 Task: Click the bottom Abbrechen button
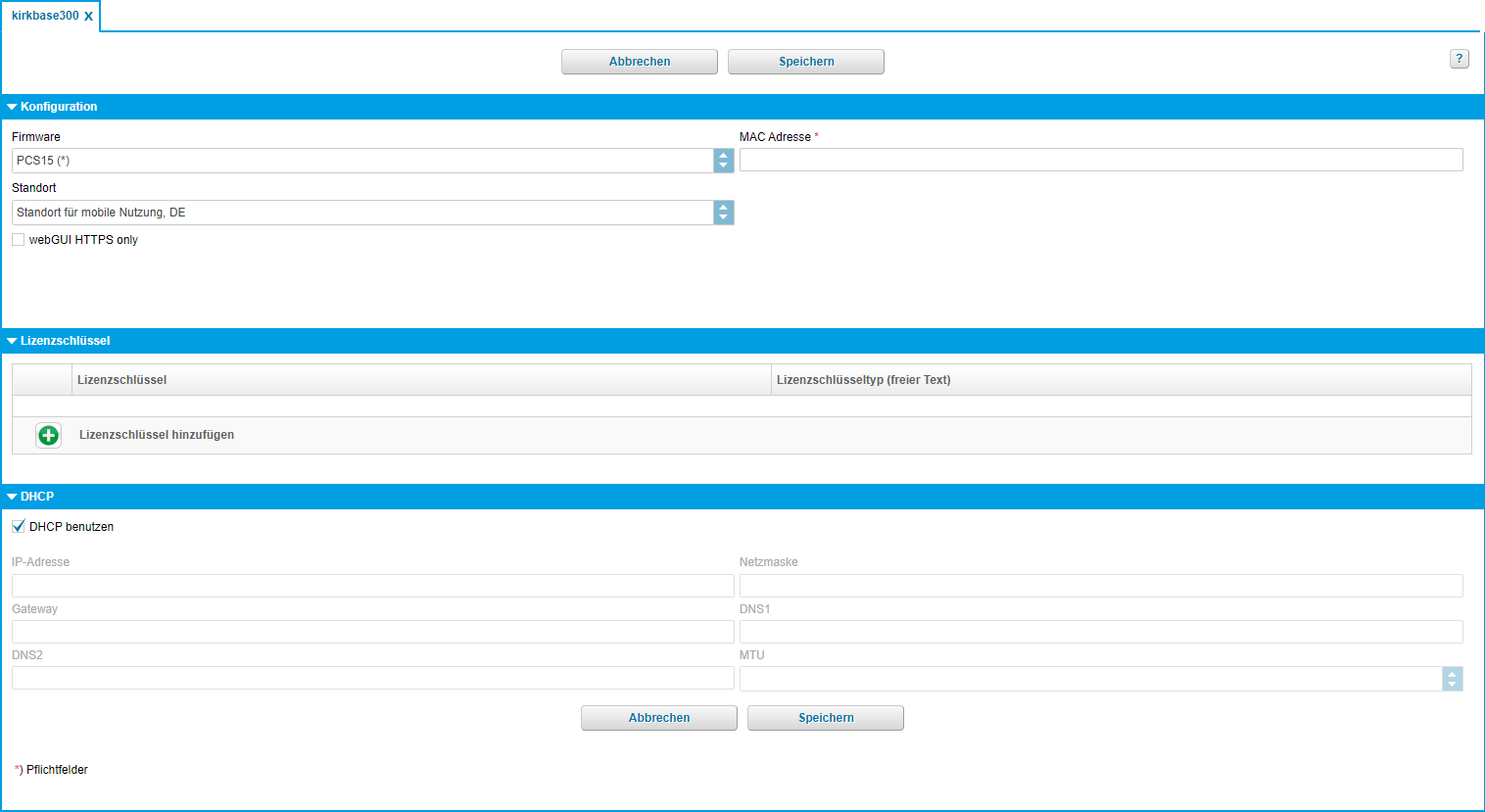click(x=659, y=718)
